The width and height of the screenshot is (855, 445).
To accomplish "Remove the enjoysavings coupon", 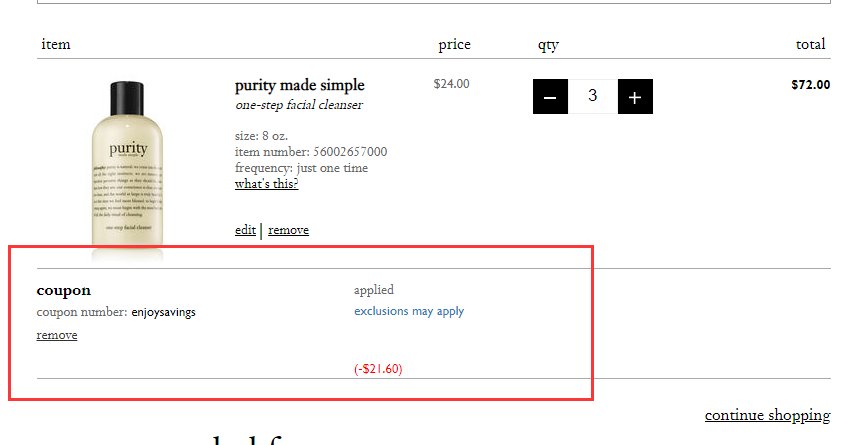I will pyautogui.click(x=57, y=335).
